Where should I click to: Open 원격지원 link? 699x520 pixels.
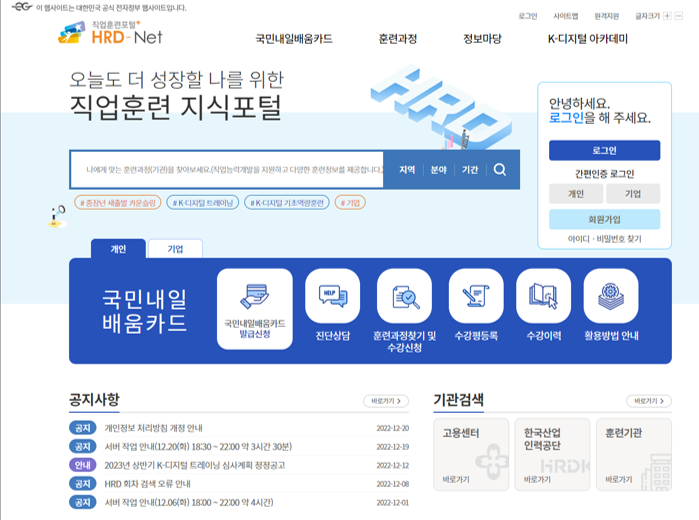pyautogui.click(x=607, y=16)
